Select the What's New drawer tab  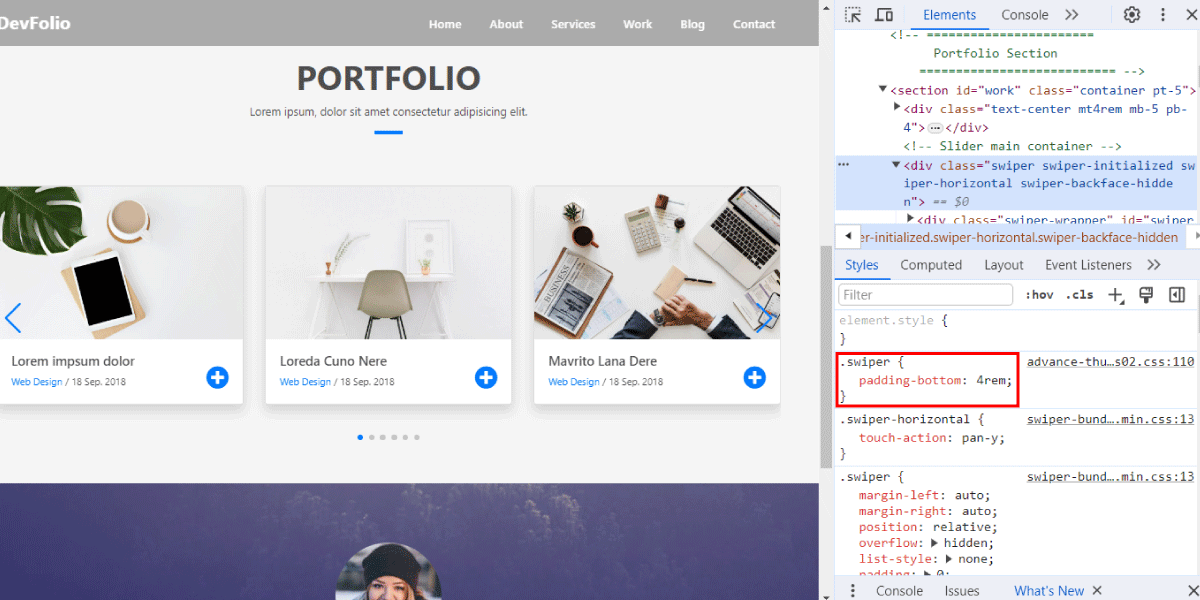[1049, 591]
